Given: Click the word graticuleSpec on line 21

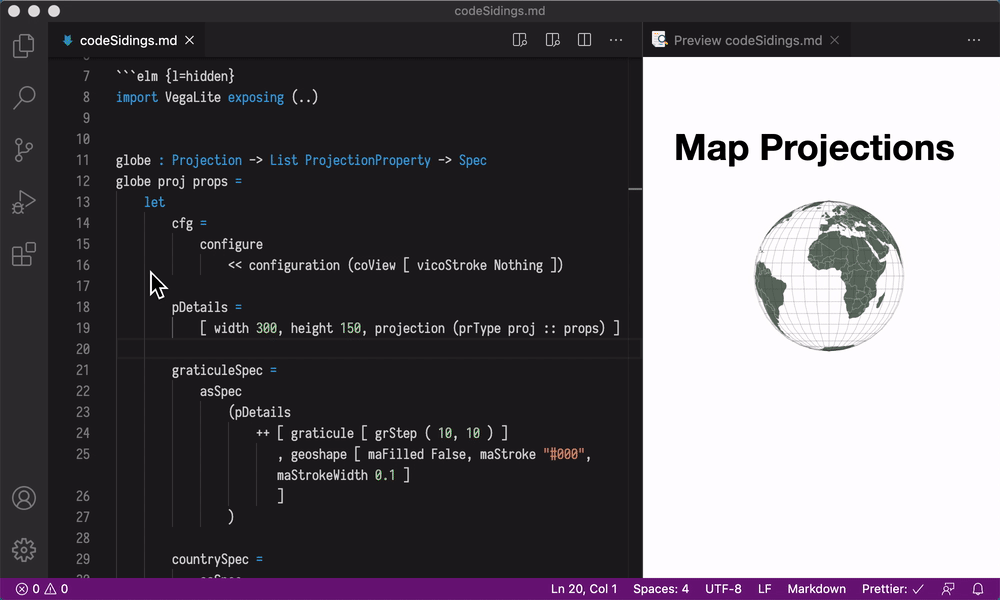Looking at the screenshot, I should (217, 370).
